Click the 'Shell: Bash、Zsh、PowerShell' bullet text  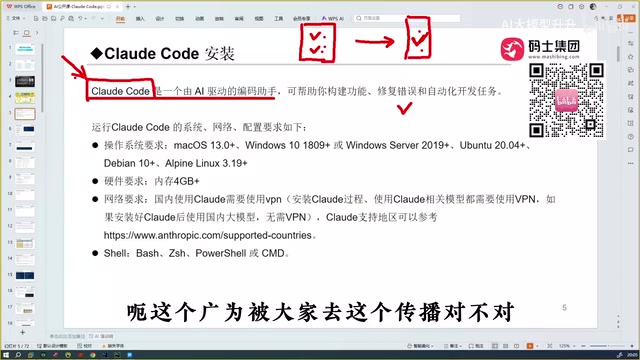click(x=196, y=253)
